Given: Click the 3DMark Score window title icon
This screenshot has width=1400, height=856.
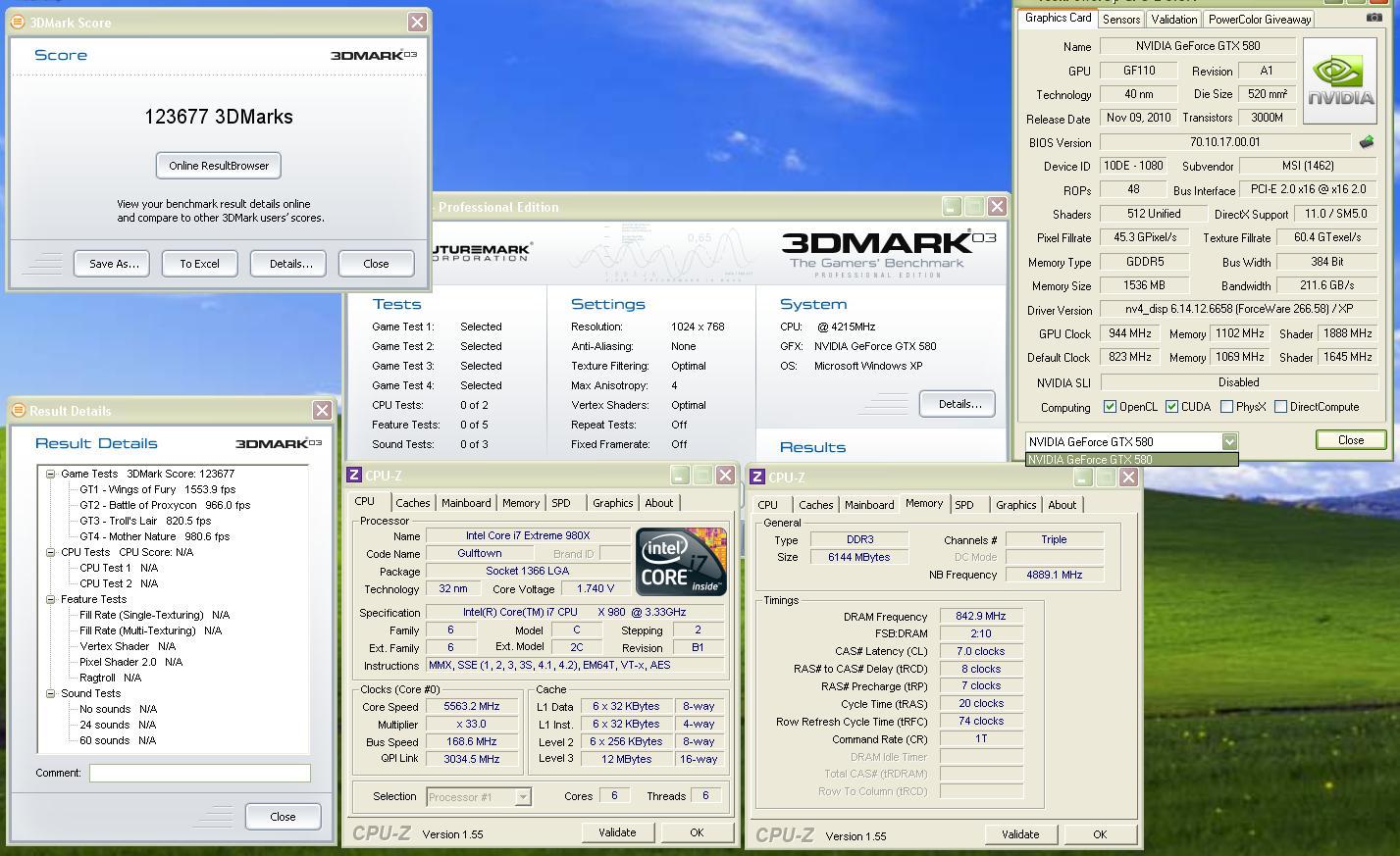Looking at the screenshot, I should tap(18, 22).
